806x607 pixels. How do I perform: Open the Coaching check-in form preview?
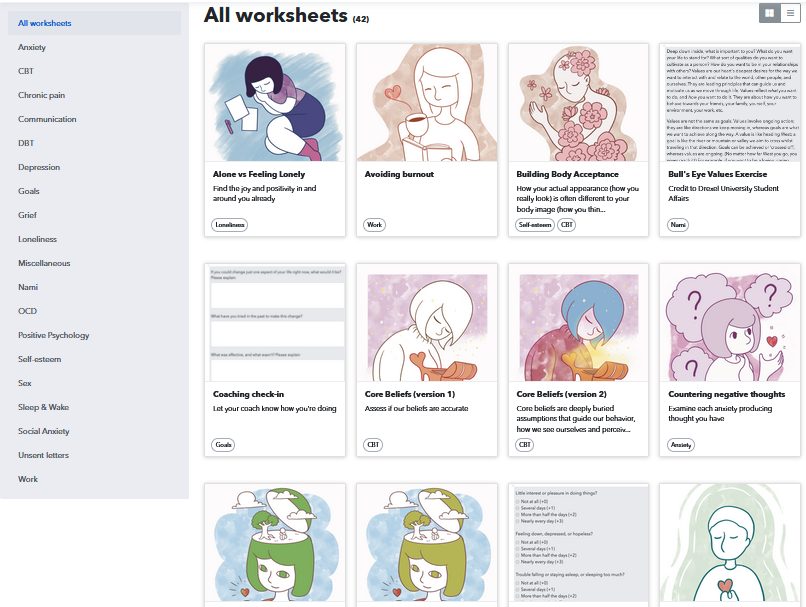[275, 323]
